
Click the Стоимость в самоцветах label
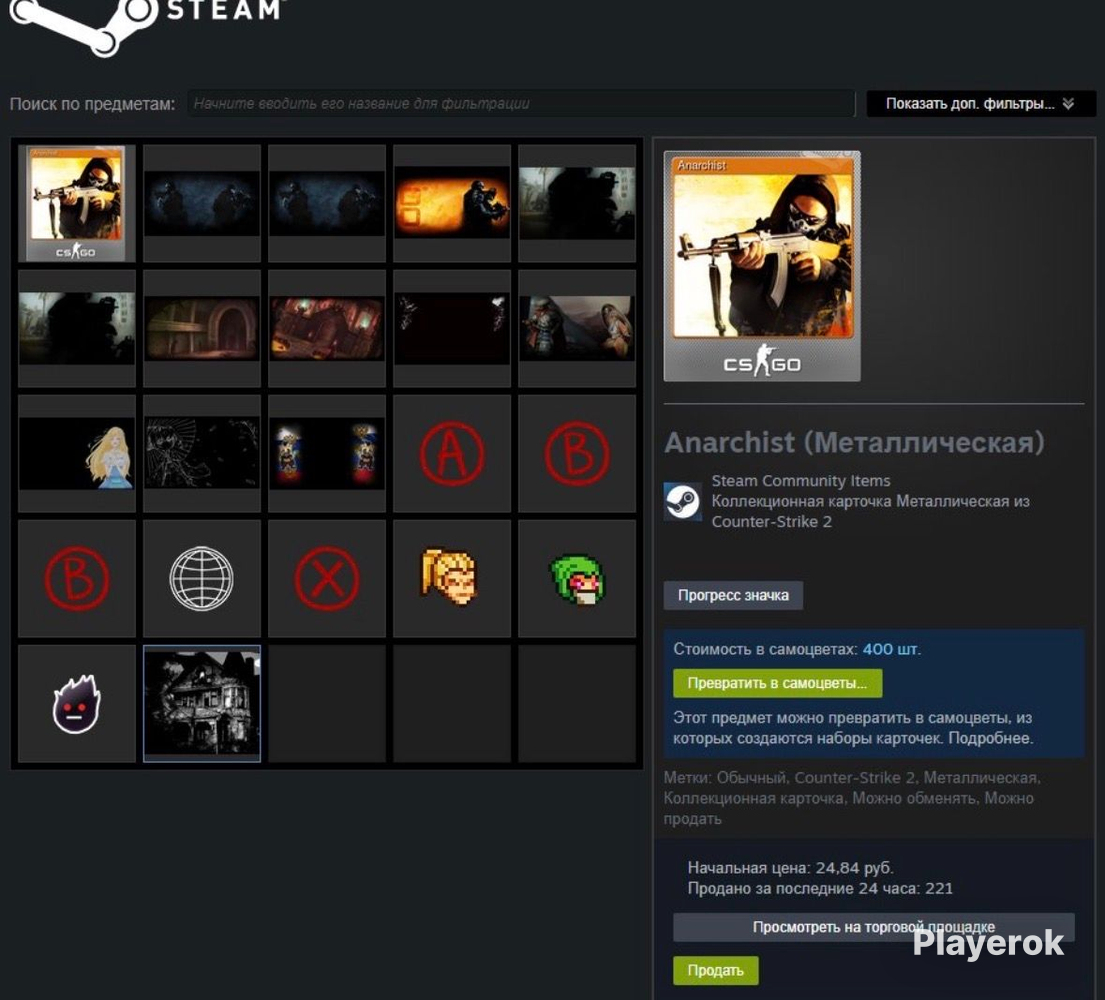(x=765, y=649)
